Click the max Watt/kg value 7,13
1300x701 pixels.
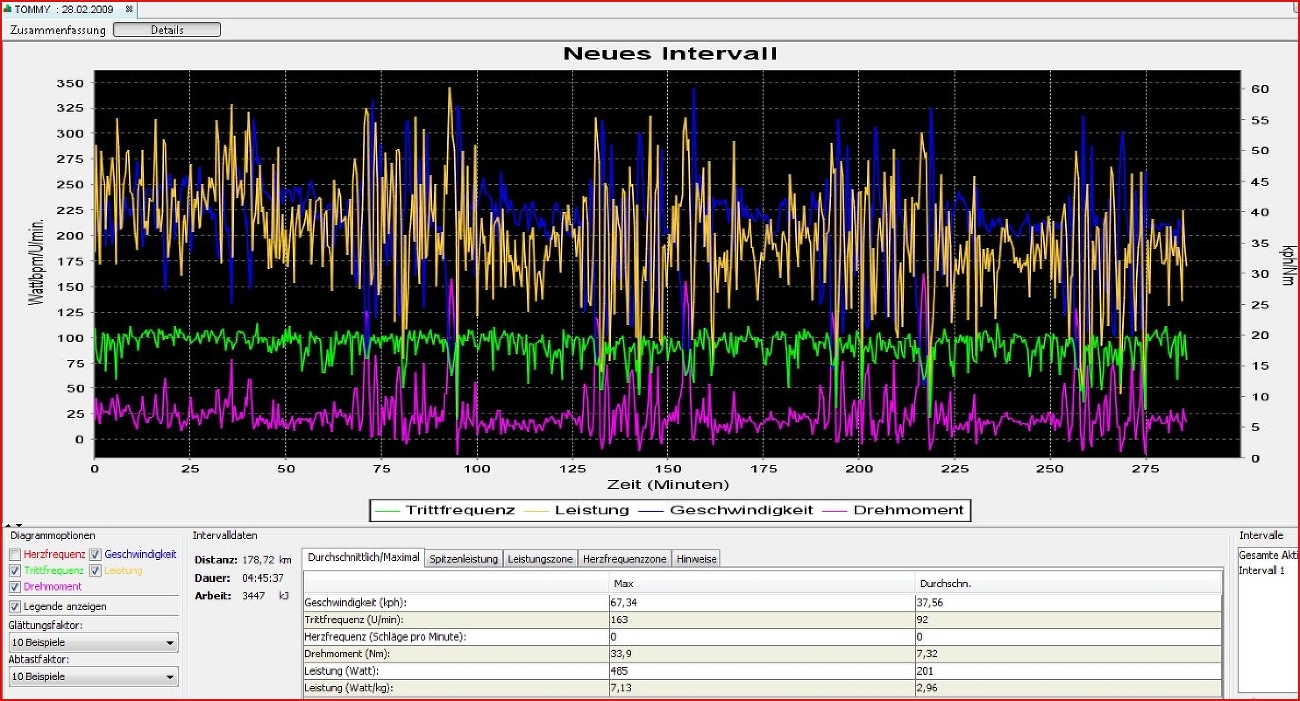[621, 688]
